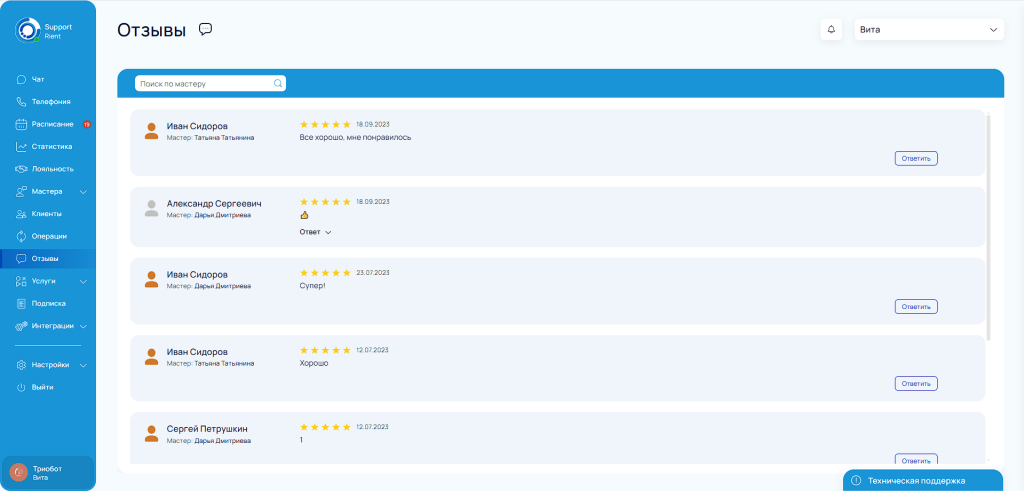Image resolution: width=1024 pixels, height=491 pixels.
Task: Open the Вита account dropdown
Action: tap(928, 30)
